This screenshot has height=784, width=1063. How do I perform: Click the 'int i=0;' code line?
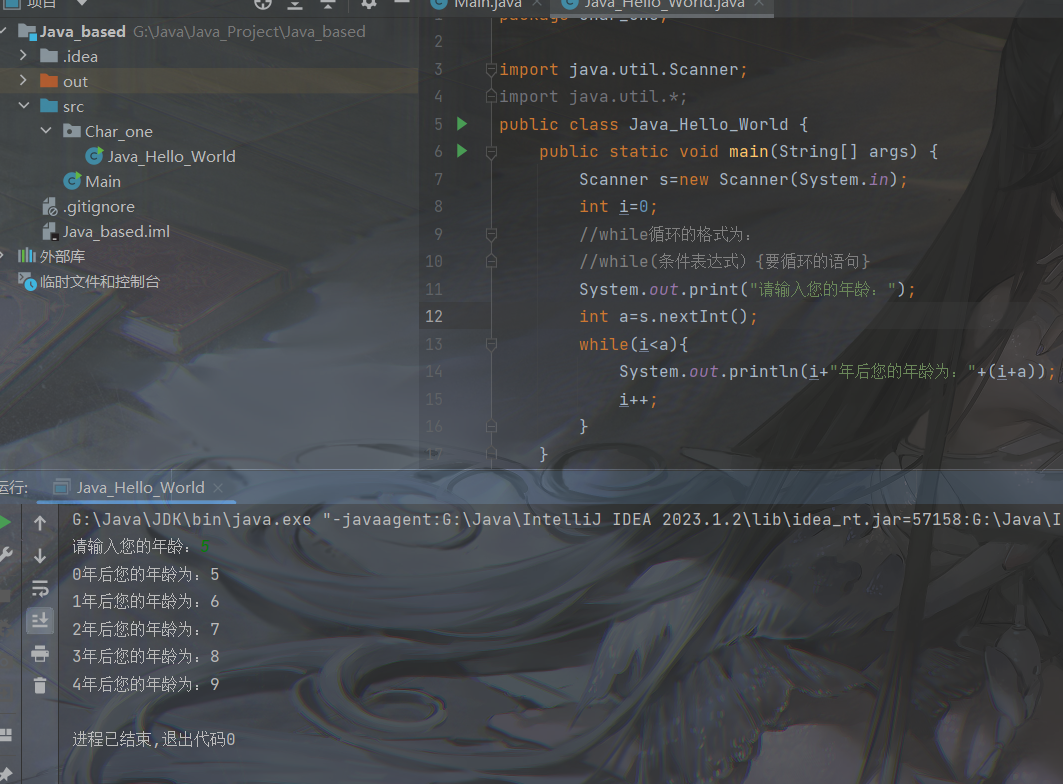pos(618,207)
